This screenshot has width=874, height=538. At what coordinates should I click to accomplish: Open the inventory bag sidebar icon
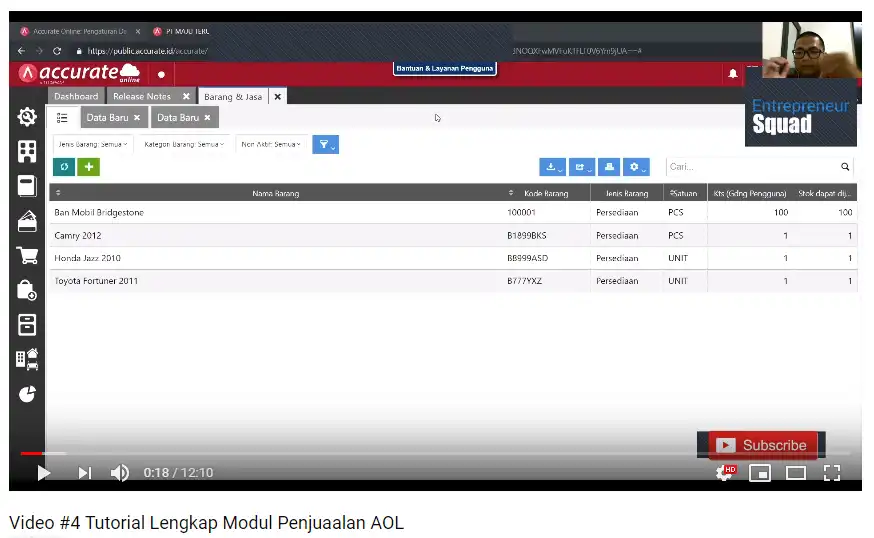tap(27, 290)
